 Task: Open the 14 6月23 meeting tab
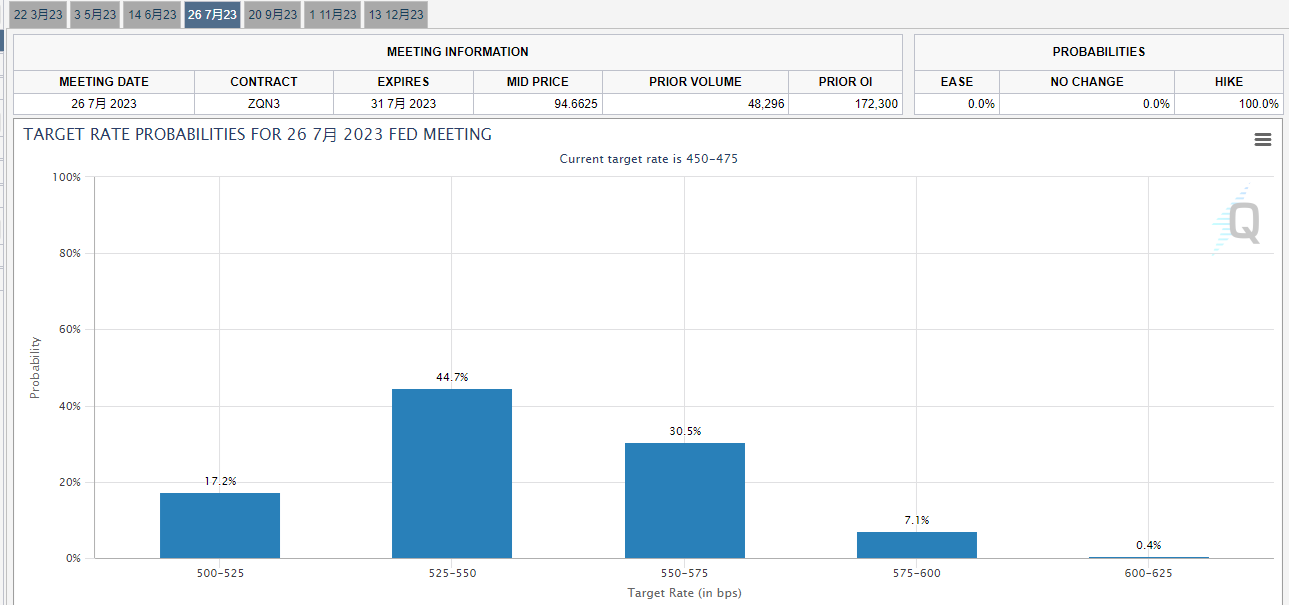[152, 15]
